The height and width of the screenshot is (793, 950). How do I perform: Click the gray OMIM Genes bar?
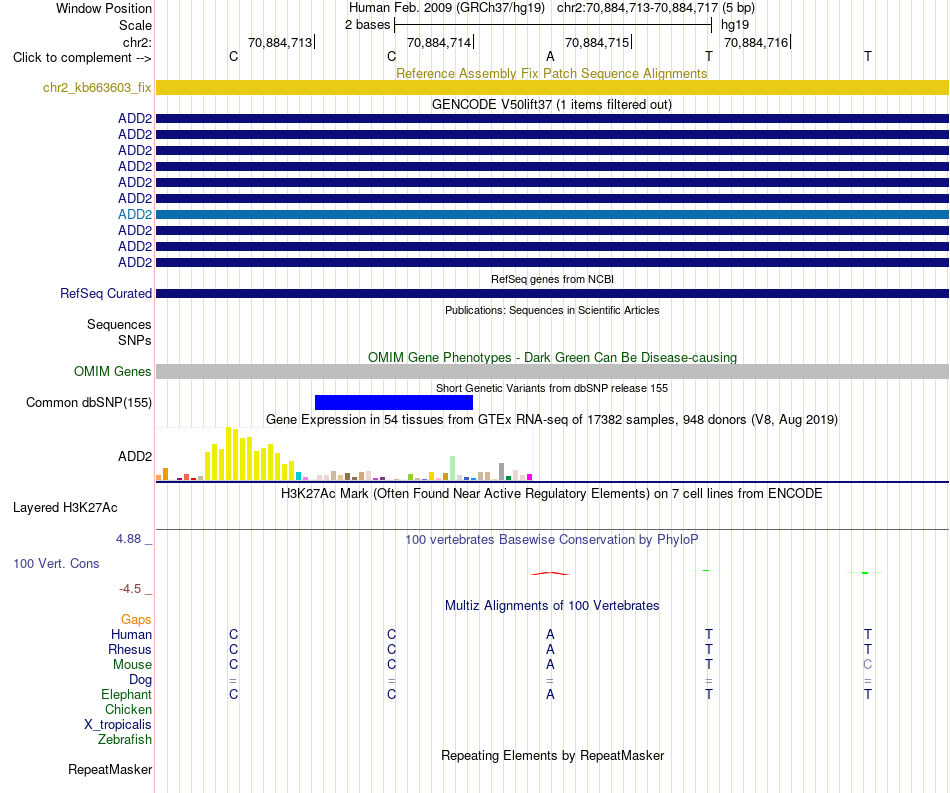[x=552, y=371]
